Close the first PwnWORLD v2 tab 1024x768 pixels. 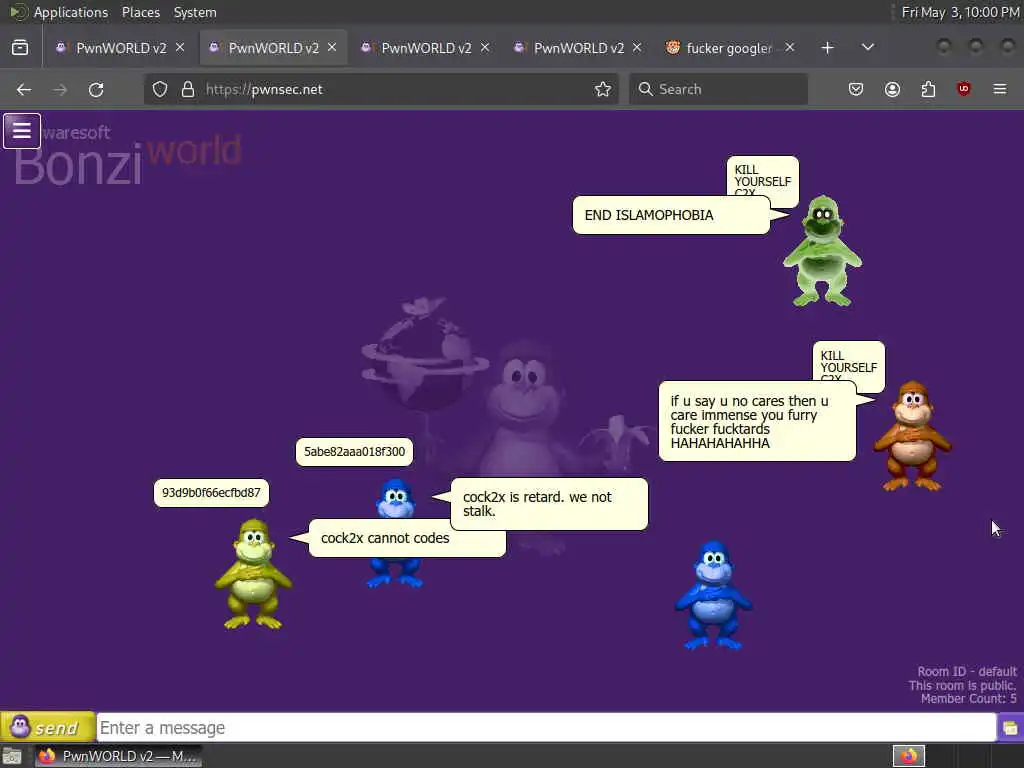point(180,48)
